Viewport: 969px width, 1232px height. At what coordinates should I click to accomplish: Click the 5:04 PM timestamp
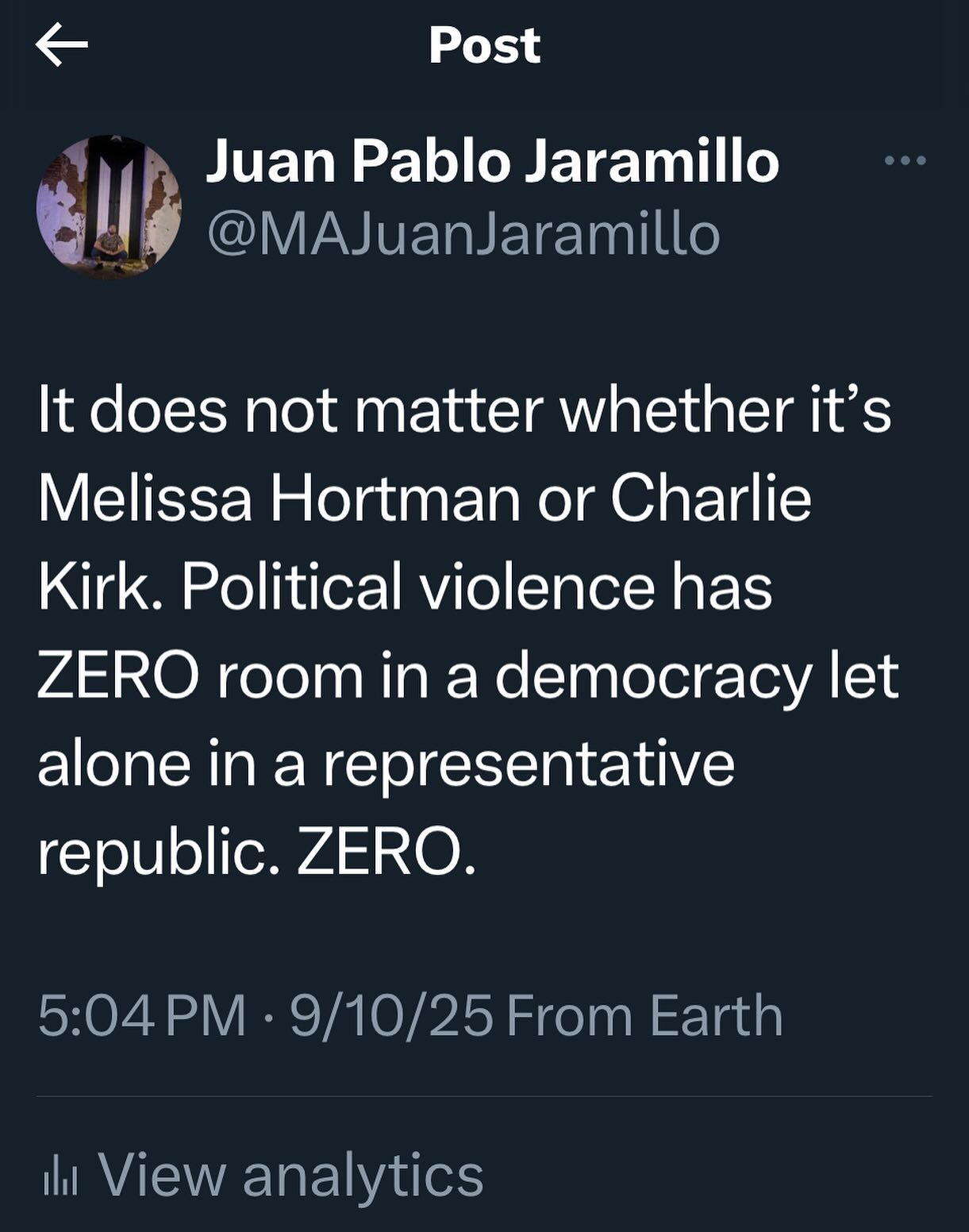pyautogui.click(x=142, y=1015)
